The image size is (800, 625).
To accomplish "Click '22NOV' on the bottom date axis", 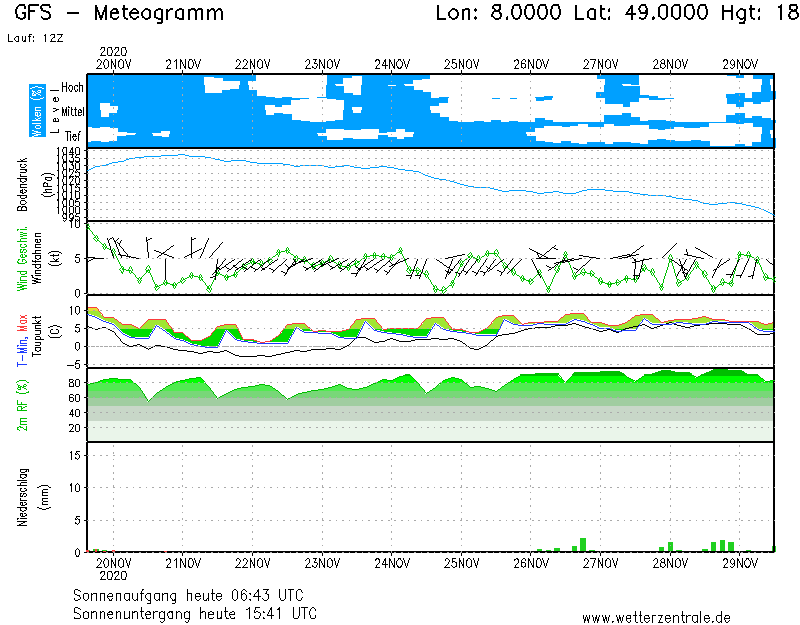I will (253, 564).
